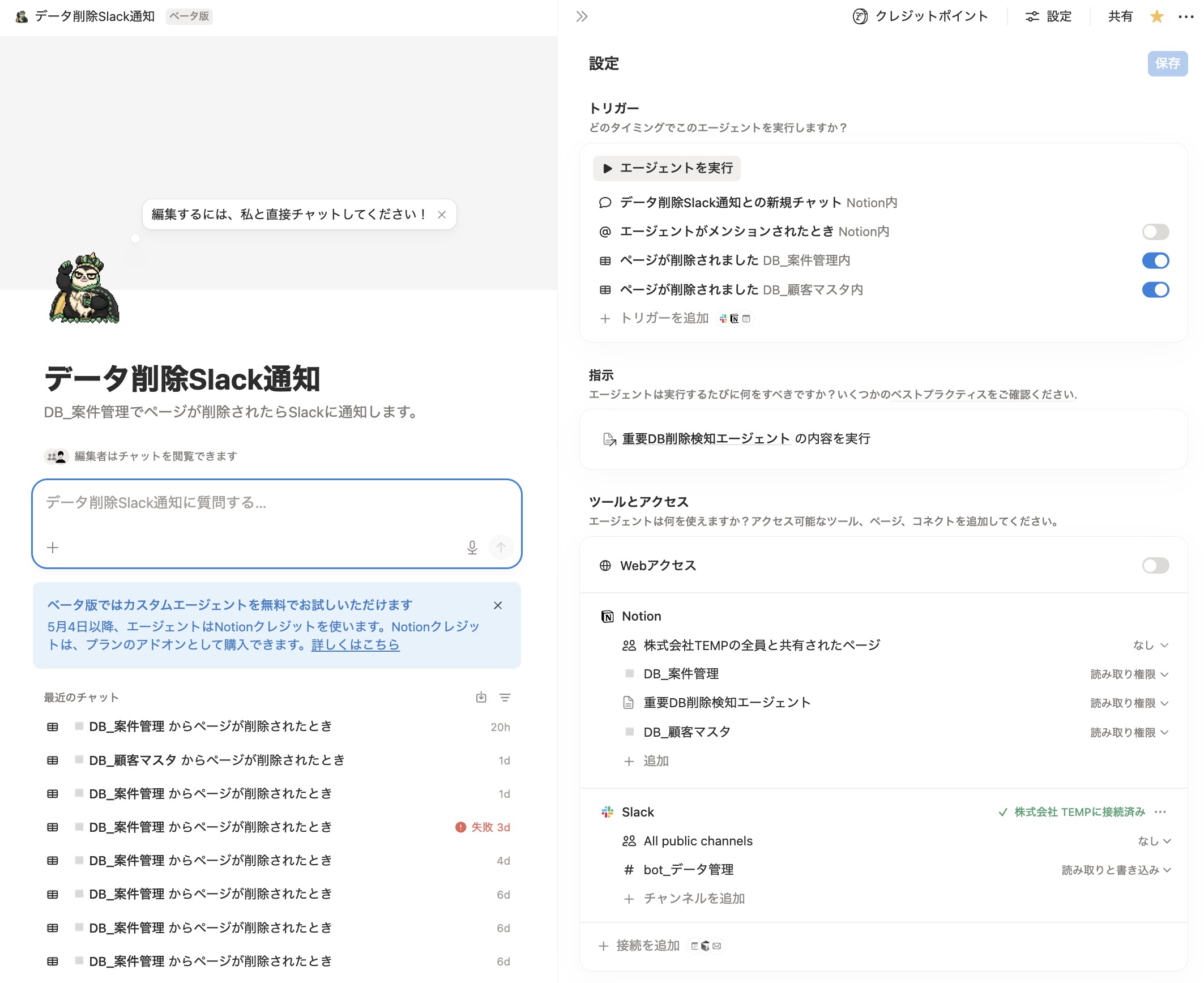Click the chat bubble icon for the 新規チャット trigger
Screen dimensions: 1204x983
point(605,203)
